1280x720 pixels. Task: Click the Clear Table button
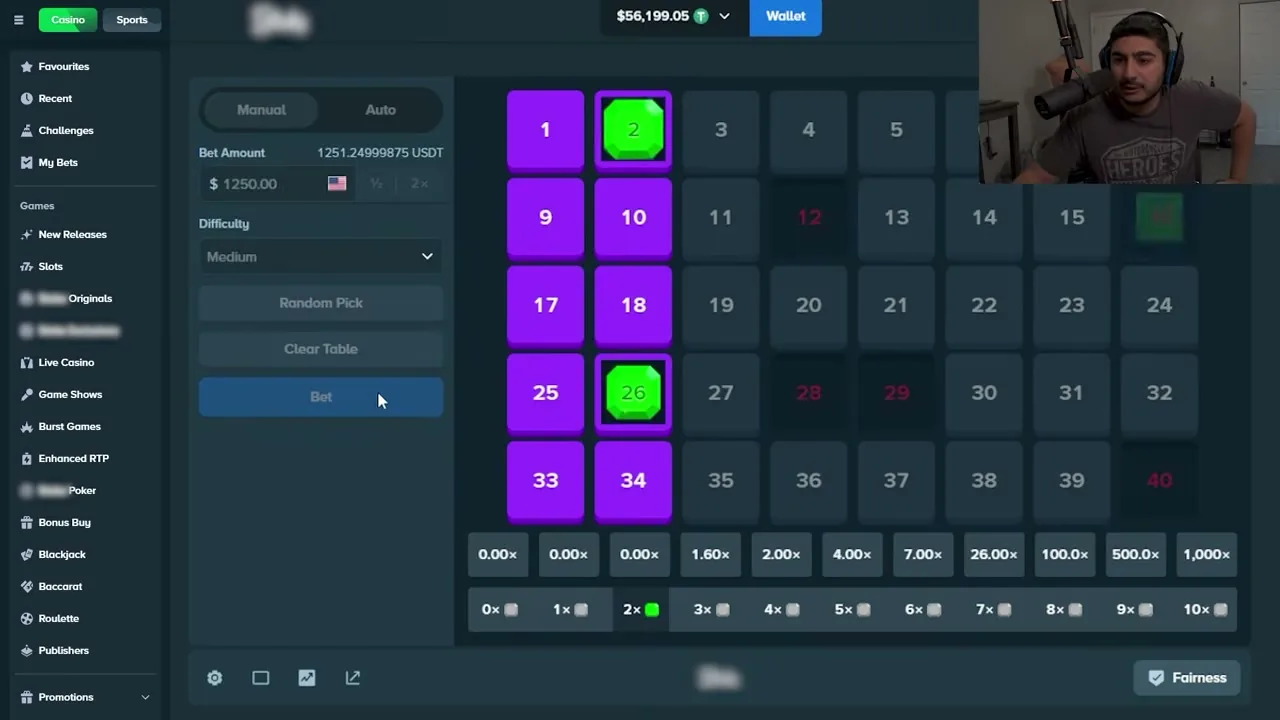(321, 349)
